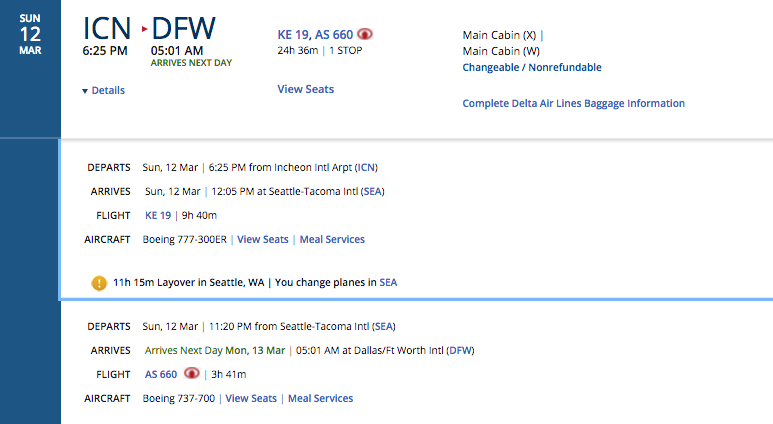This screenshot has height=424, width=773.
Task: Click SEA airport code in arrival row
Action: point(372,191)
